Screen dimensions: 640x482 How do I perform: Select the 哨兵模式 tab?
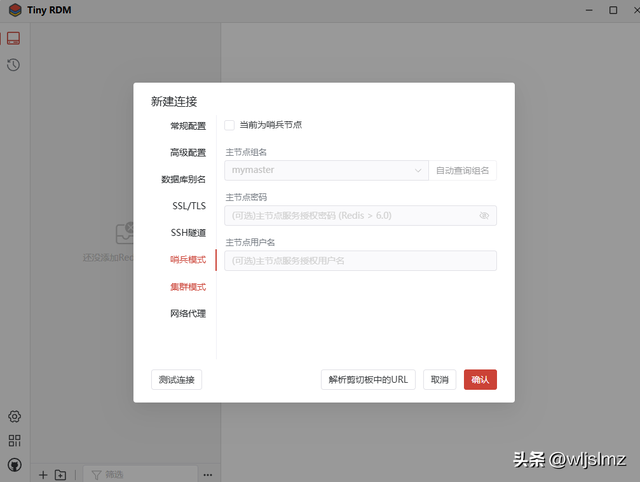pos(188,260)
